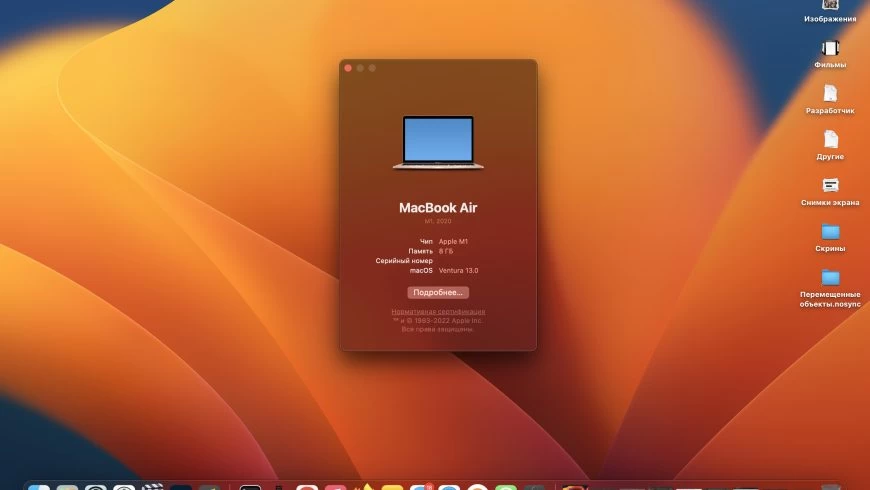This screenshot has height=490, width=870.
Task: Open the Изображения stack on the desktop
Action: (830, 7)
